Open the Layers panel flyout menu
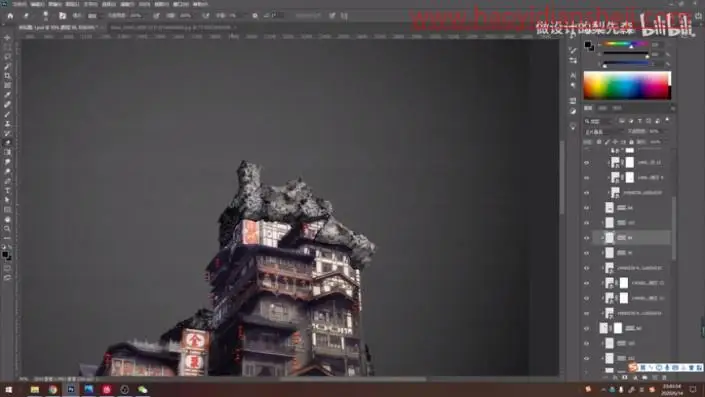 pos(673,108)
